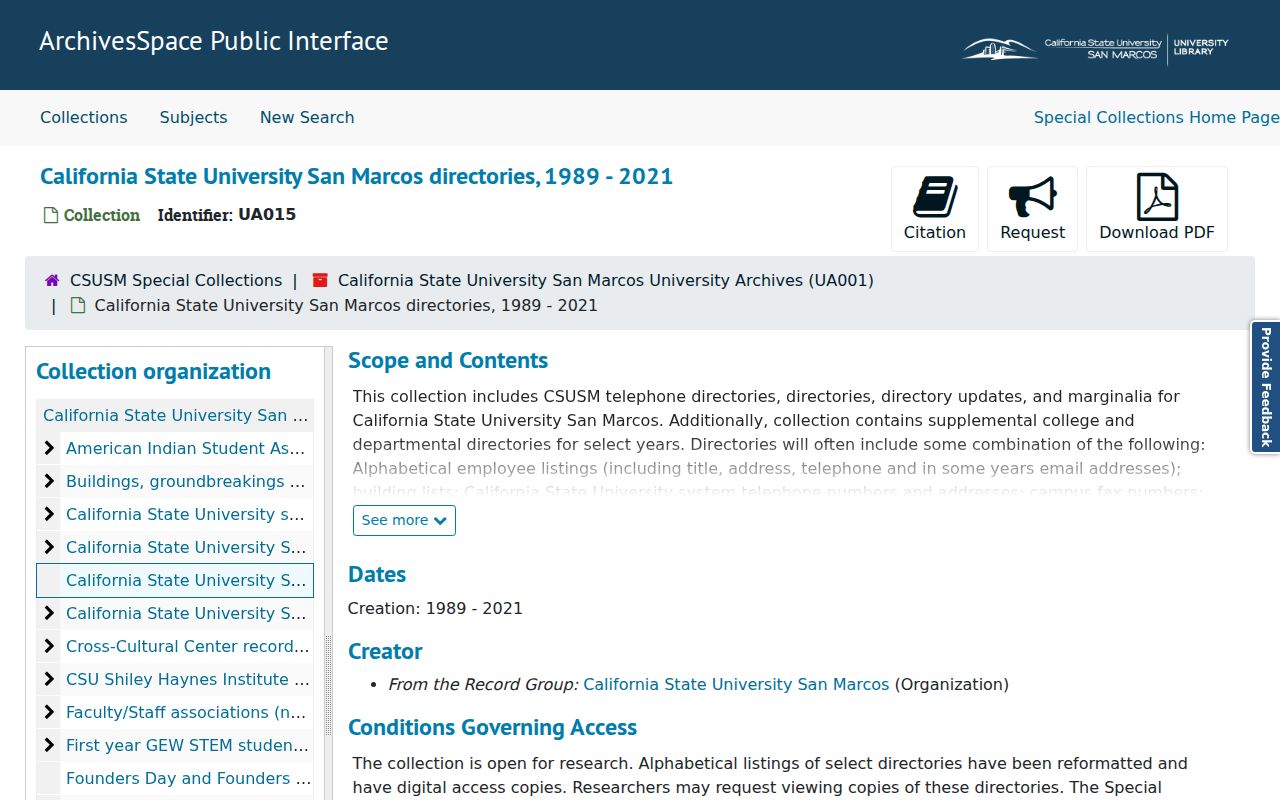Visit Special Collections Home Page

click(x=1156, y=118)
